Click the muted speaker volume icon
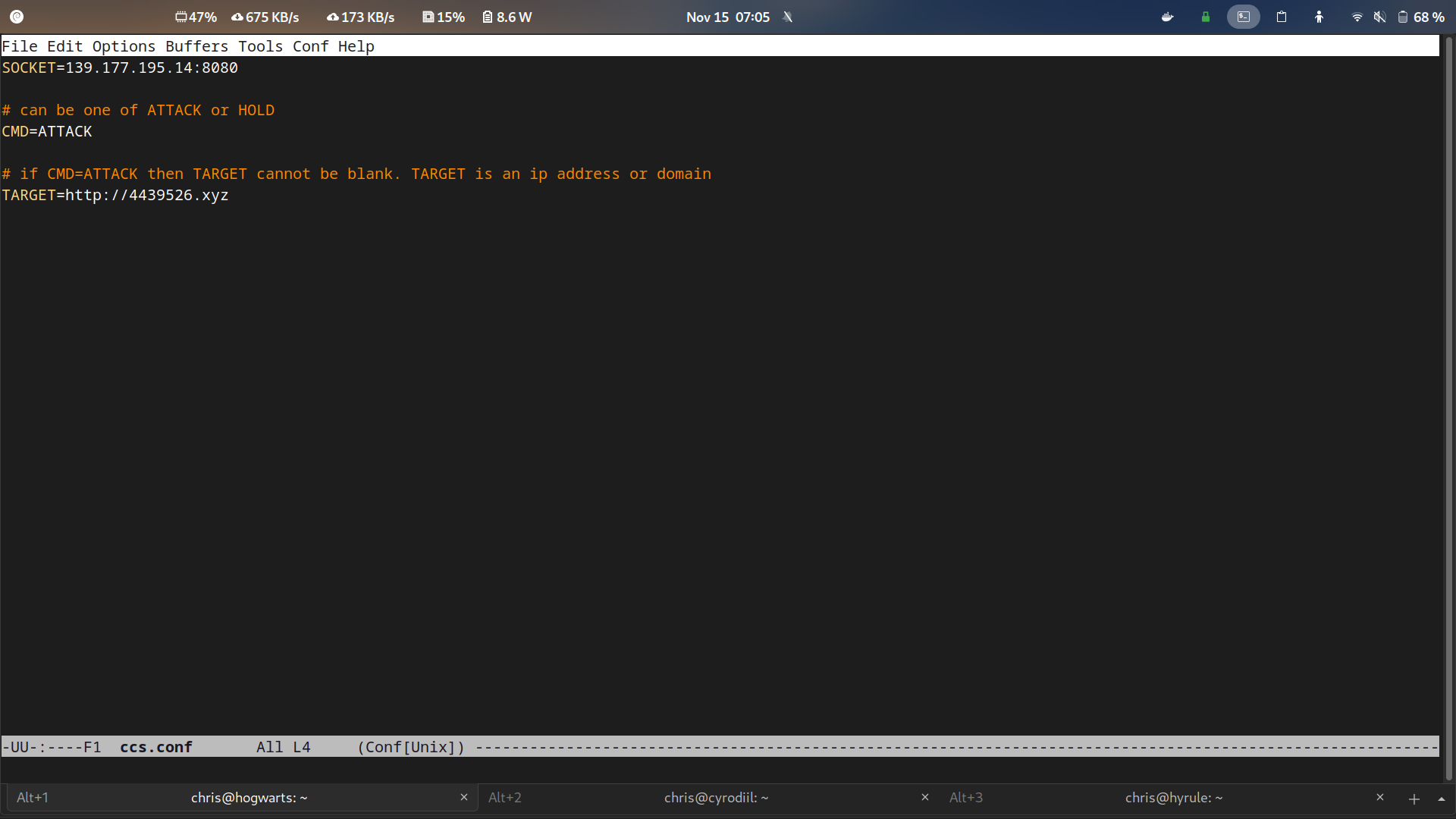The height and width of the screenshot is (819, 1456). point(1379,17)
